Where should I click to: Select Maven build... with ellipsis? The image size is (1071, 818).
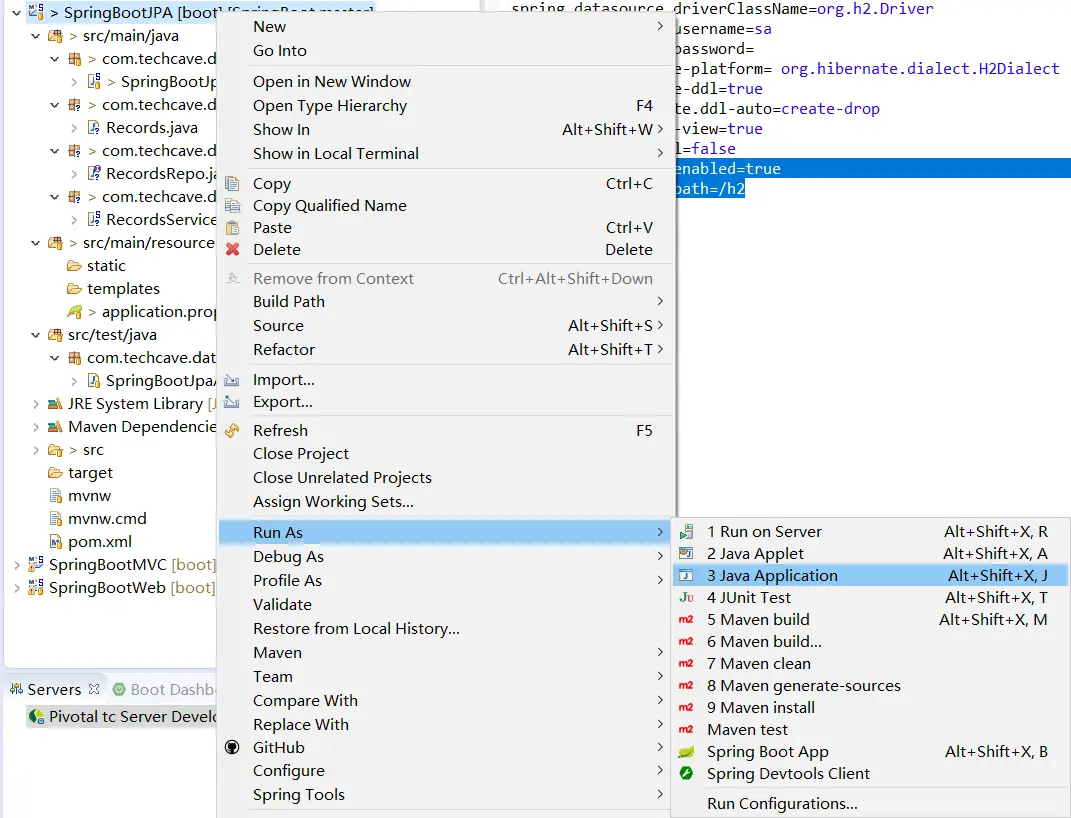pos(870,641)
